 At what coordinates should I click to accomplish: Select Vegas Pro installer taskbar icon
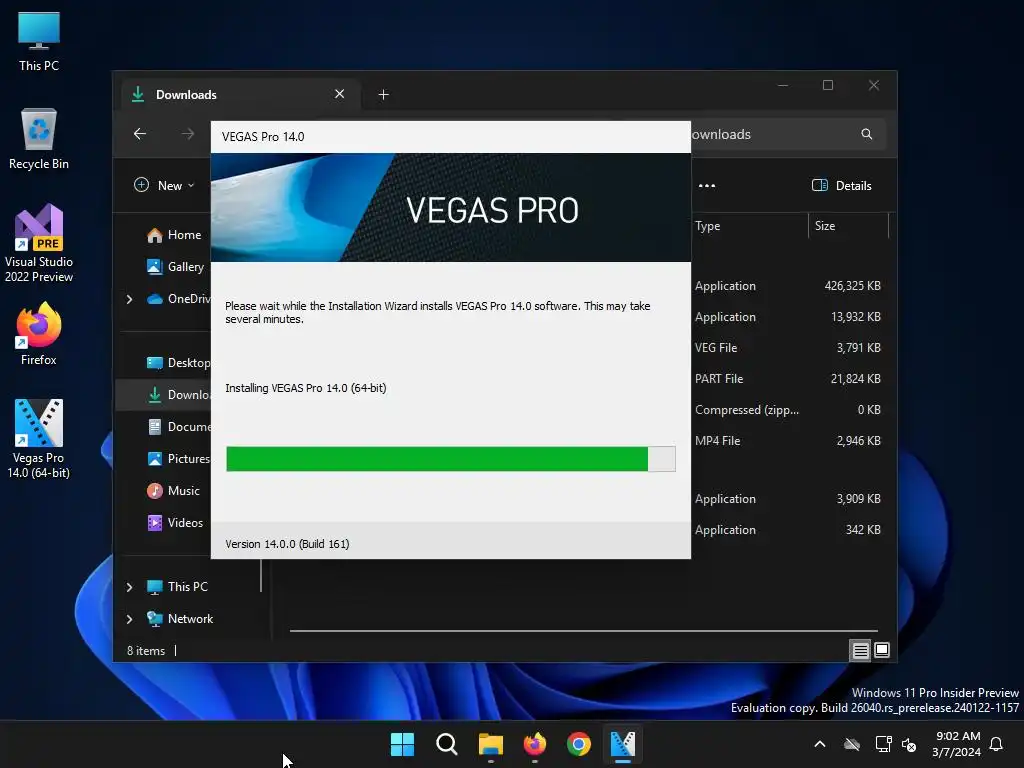click(623, 744)
